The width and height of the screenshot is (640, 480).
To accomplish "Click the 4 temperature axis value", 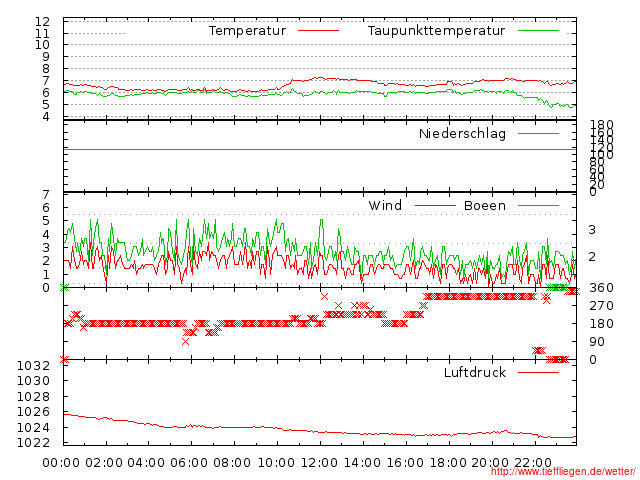I will [x=46, y=117].
